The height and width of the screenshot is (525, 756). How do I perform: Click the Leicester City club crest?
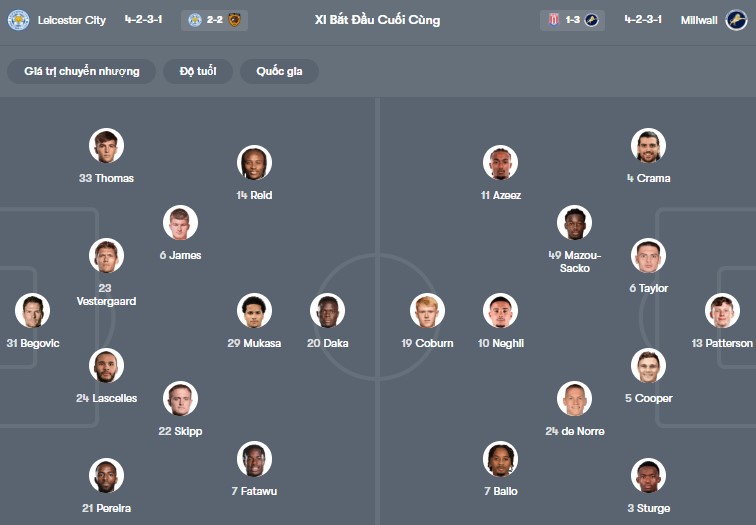coord(18,20)
